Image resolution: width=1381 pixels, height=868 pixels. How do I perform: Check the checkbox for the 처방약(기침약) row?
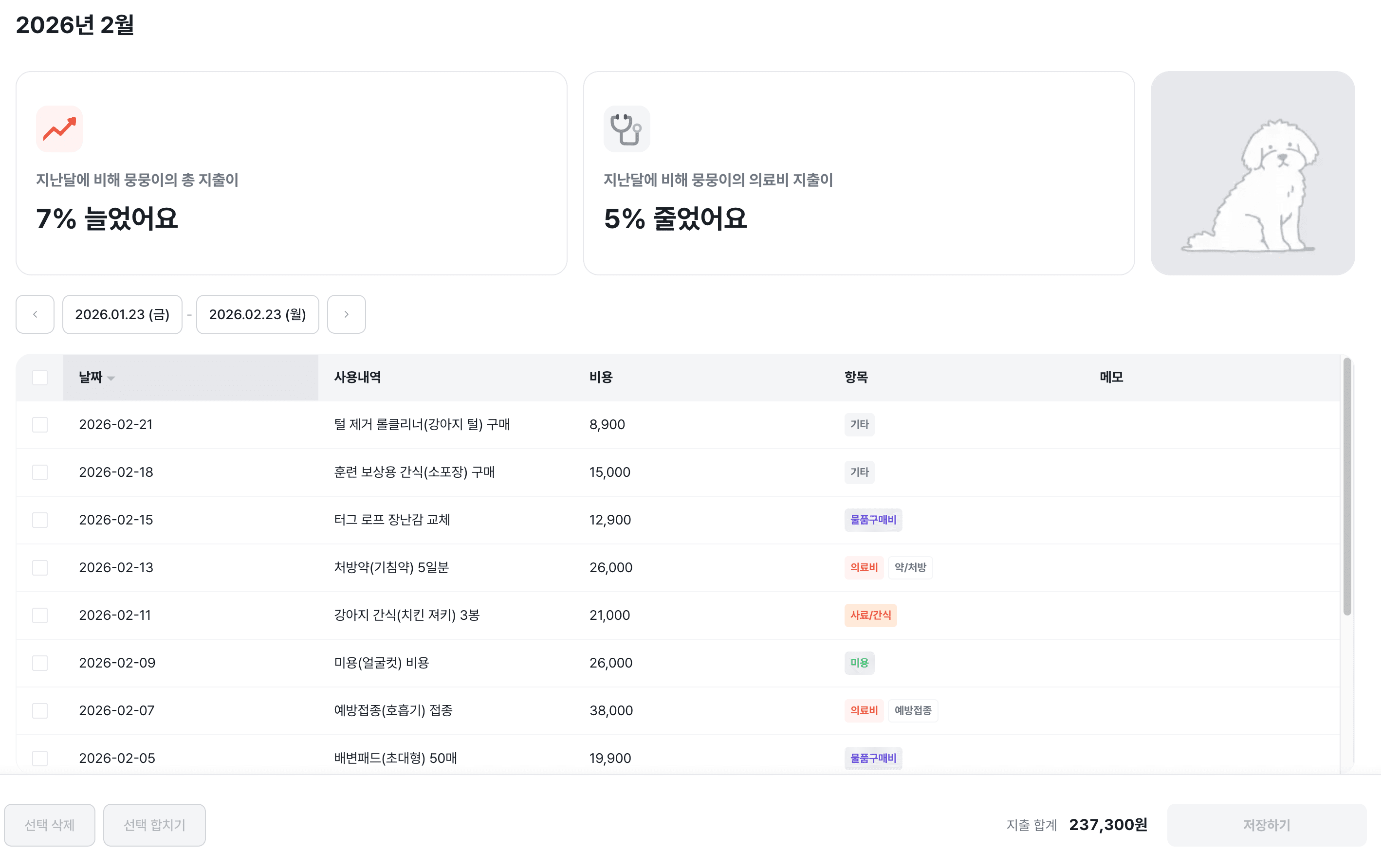(40, 568)
